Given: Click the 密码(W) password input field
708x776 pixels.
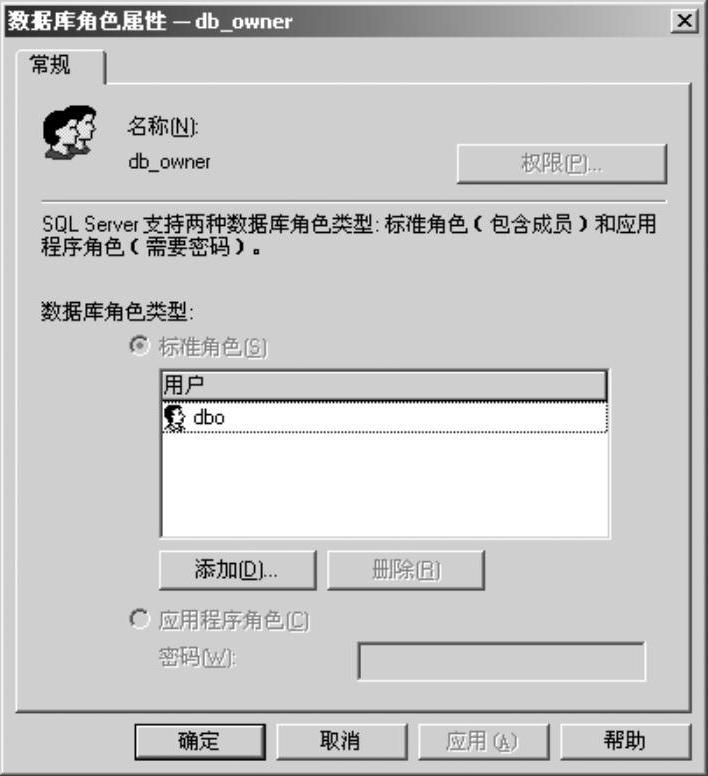Looking at the screenshot, I should (502, 661).
